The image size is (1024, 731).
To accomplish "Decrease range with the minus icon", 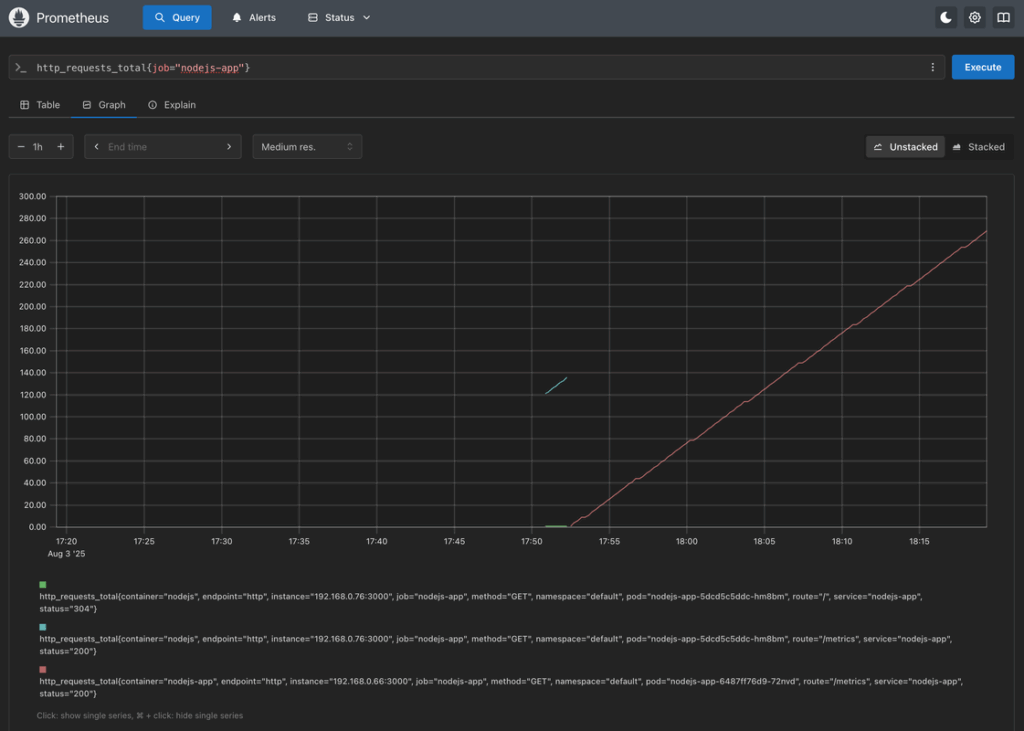I will (21, 147).
